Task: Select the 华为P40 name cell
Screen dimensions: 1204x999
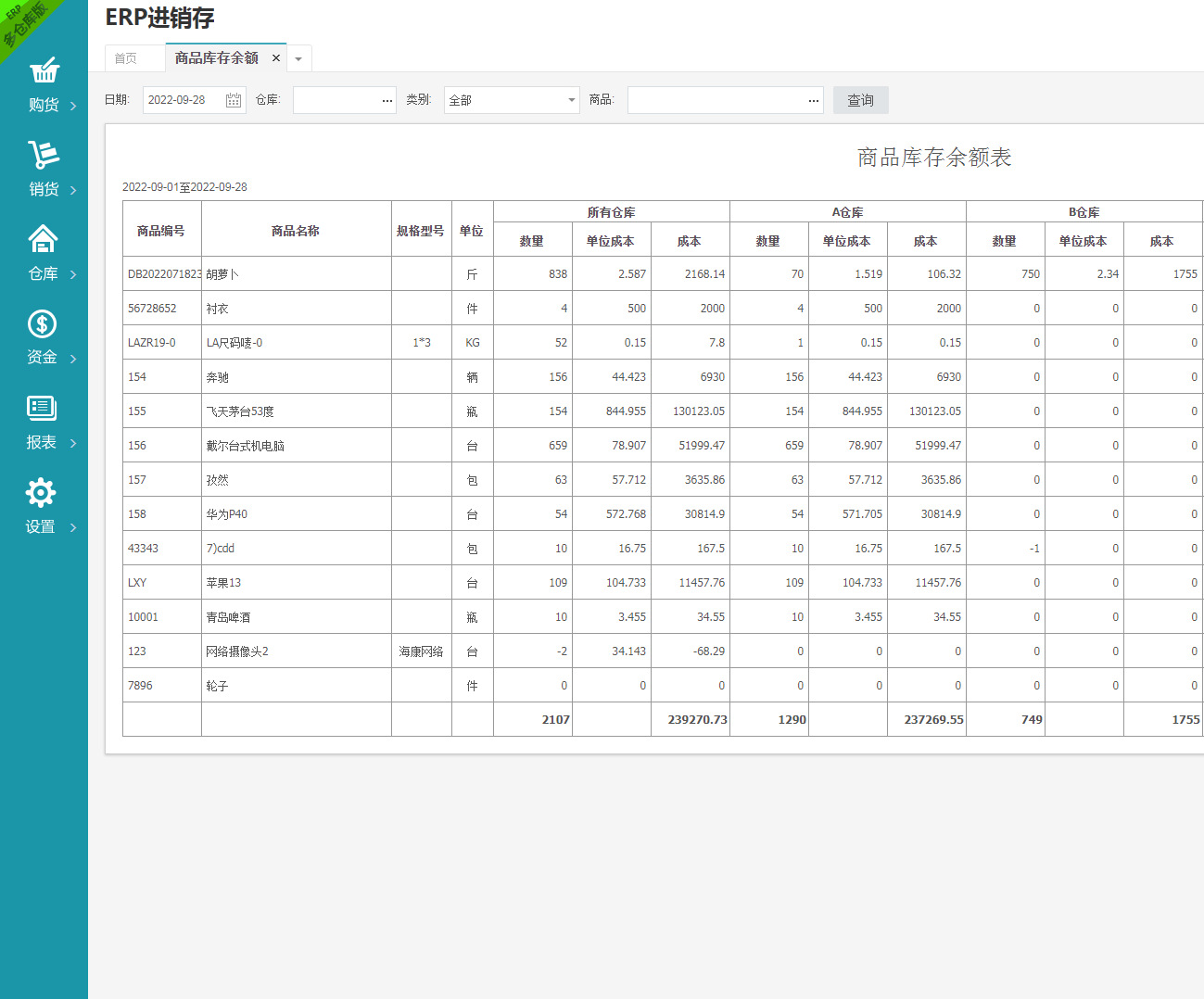Action: (x=297, y=514)
